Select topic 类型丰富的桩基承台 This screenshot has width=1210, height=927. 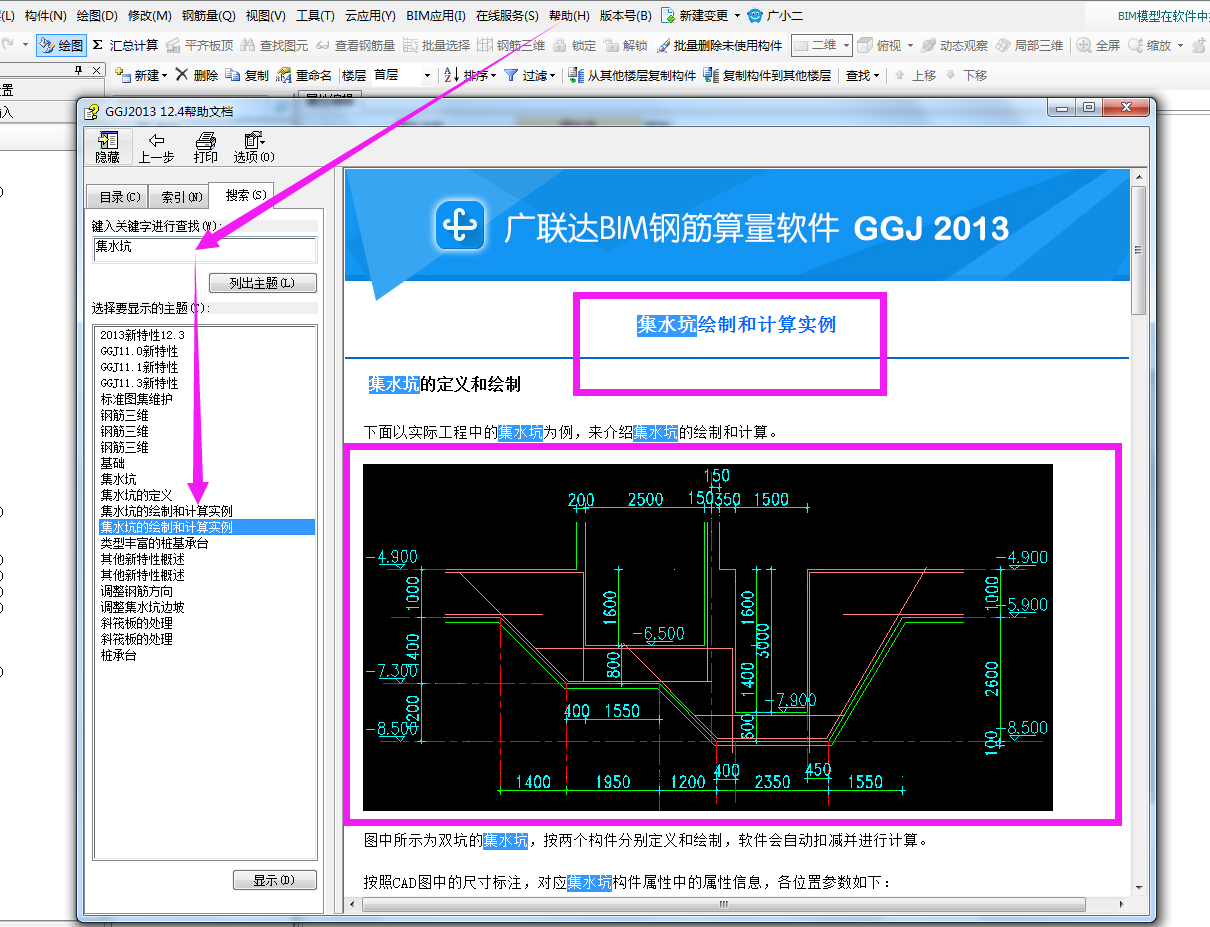click(x=155, y=543)
